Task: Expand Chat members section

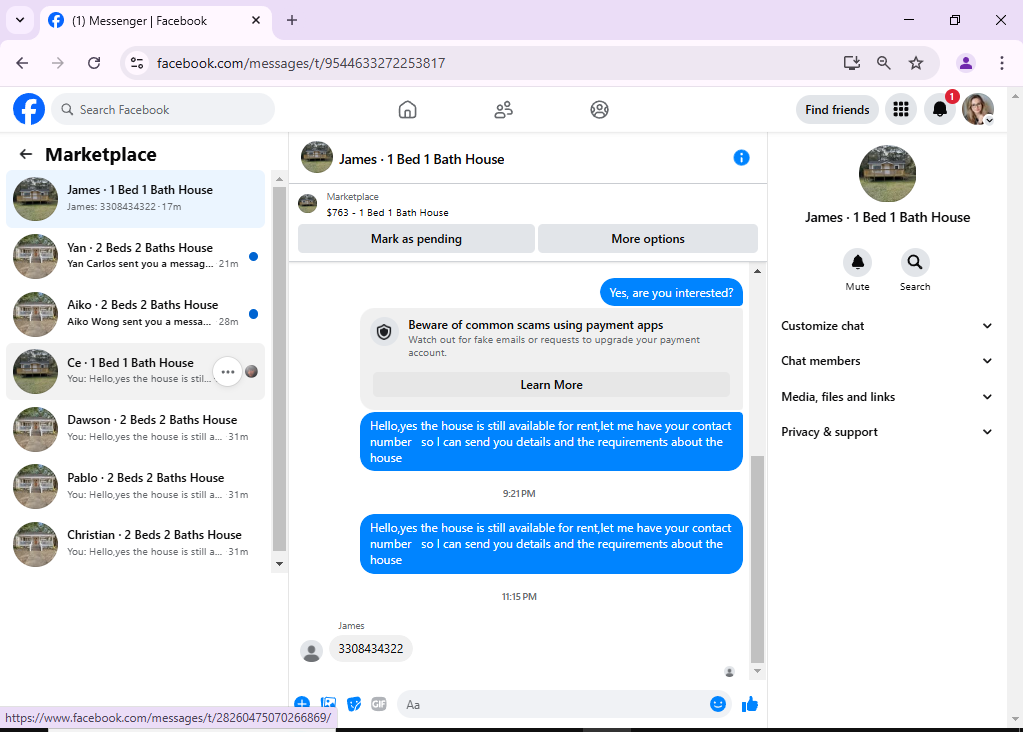Action: [x=887, y=361]
